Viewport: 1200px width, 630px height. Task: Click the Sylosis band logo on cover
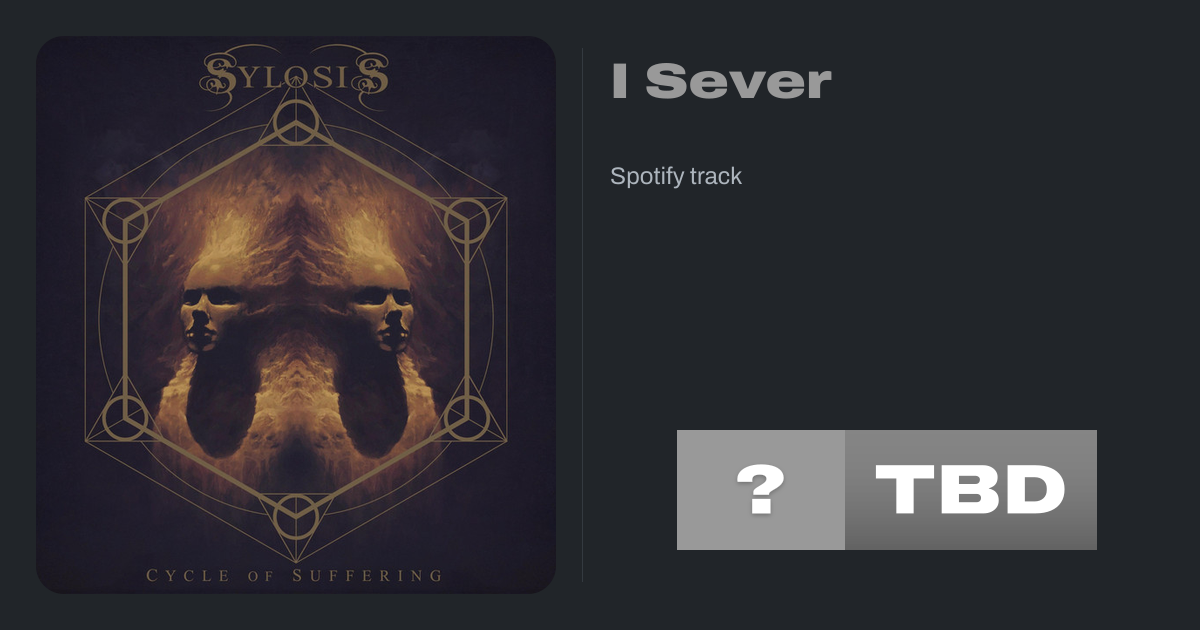296,74
